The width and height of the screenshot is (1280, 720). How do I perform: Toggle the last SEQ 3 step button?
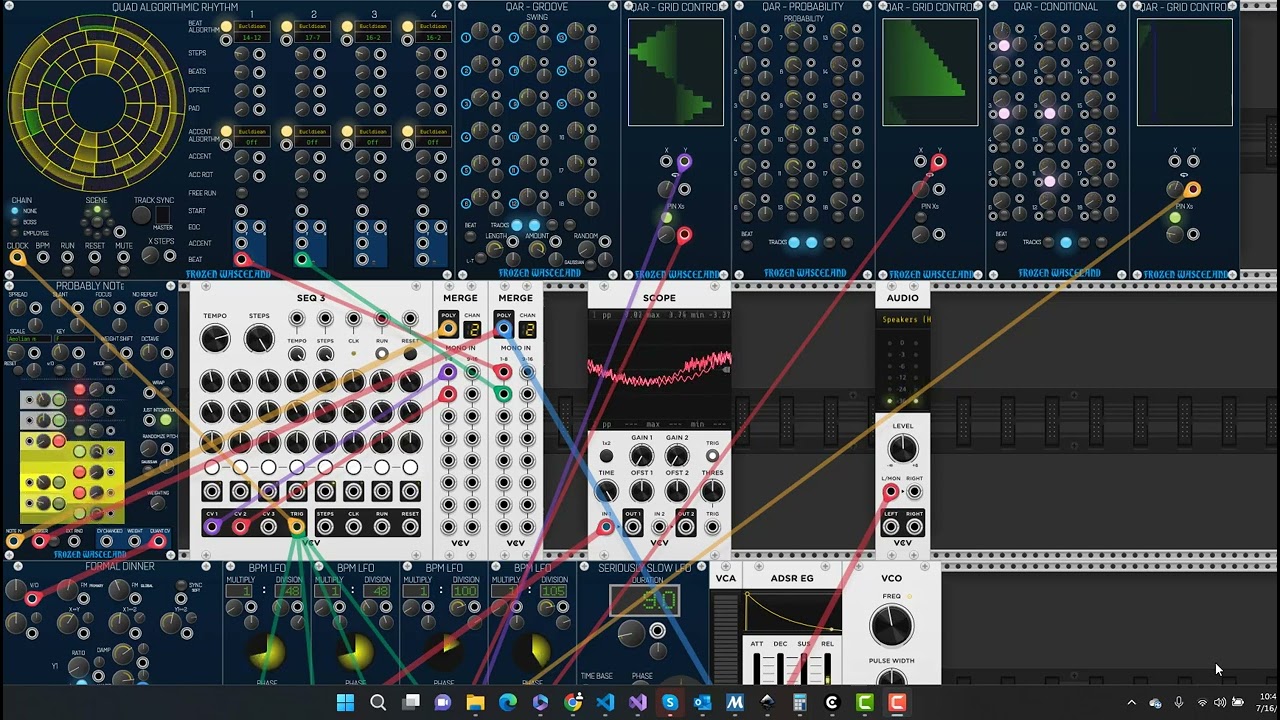click(x=410, y=468)
